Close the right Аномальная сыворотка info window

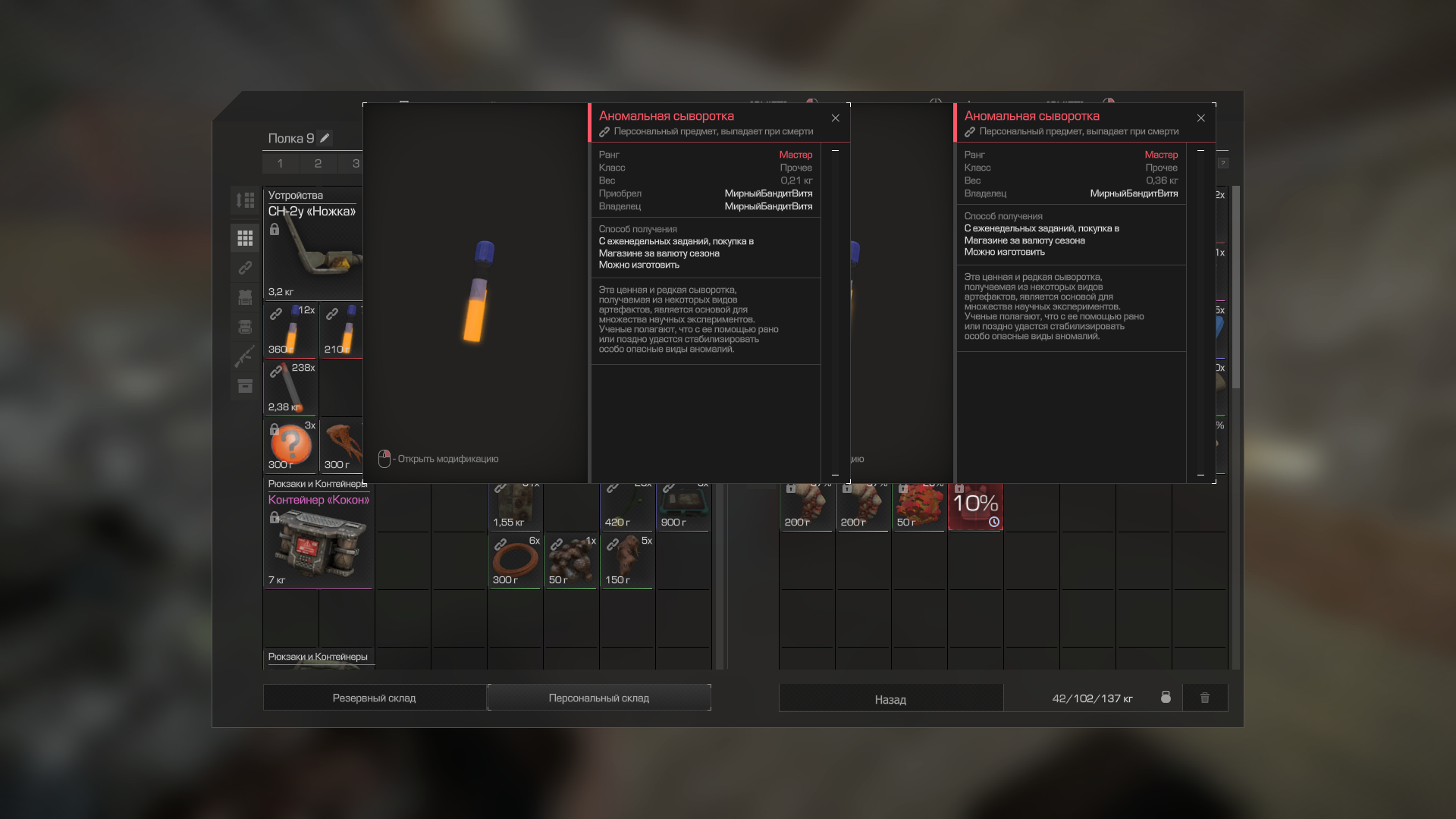1201,118
